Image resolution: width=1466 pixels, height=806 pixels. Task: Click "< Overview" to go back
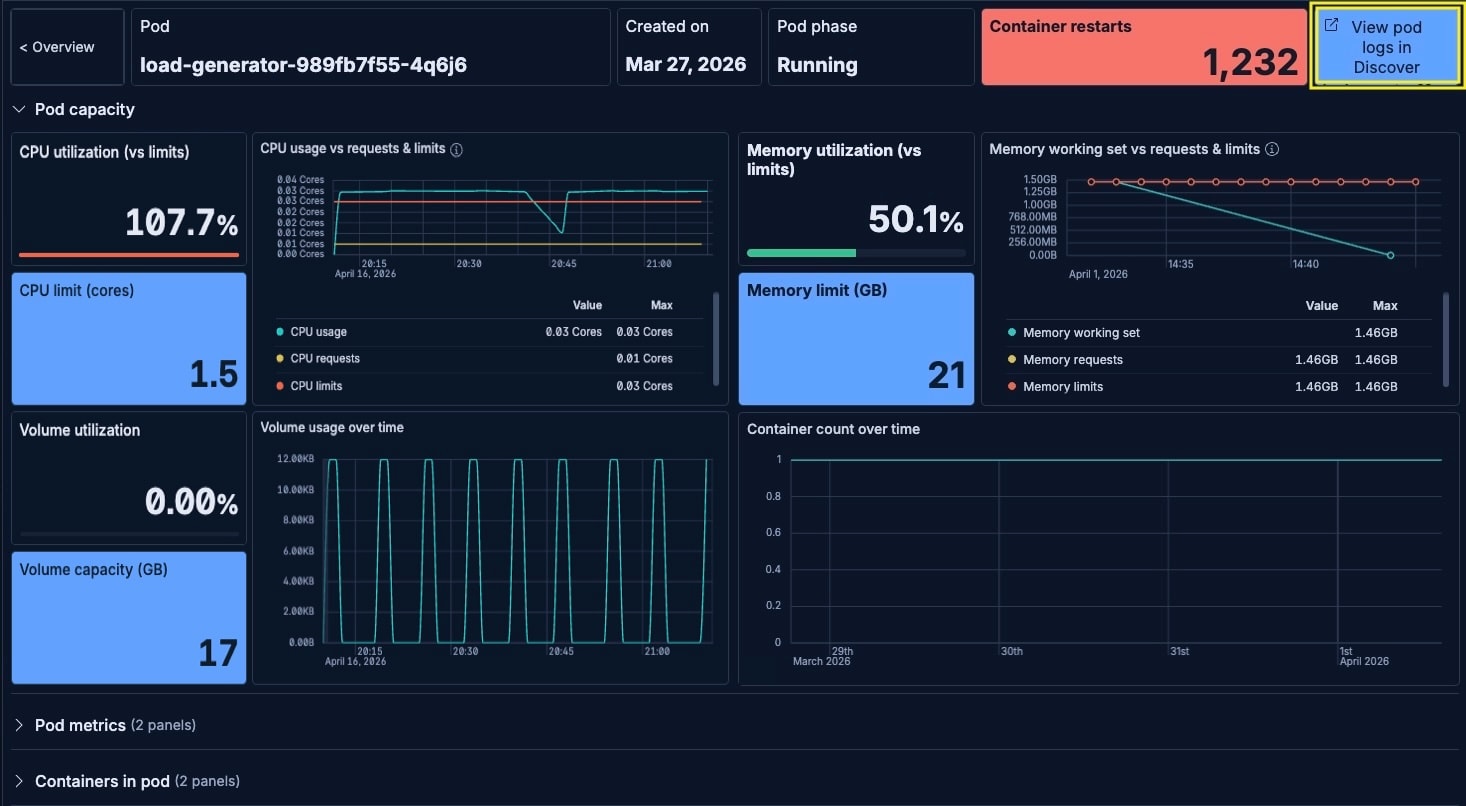coord(59,46)
